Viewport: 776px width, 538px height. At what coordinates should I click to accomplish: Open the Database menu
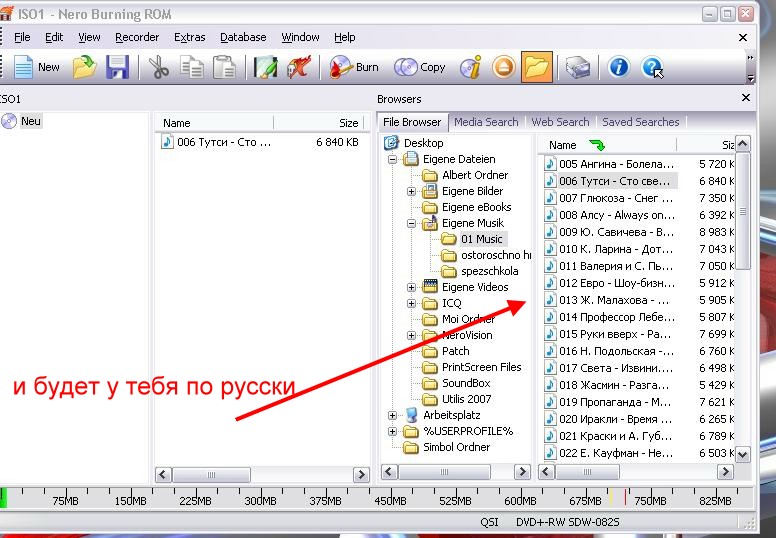point(243,37)
